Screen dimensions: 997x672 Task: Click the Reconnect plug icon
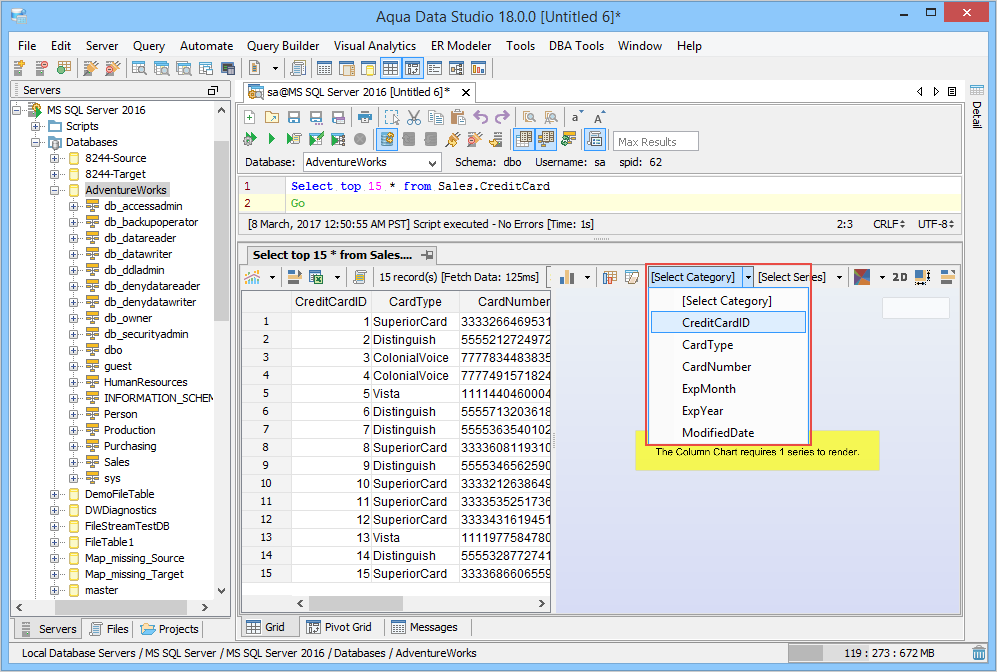[x=453, y=139]
